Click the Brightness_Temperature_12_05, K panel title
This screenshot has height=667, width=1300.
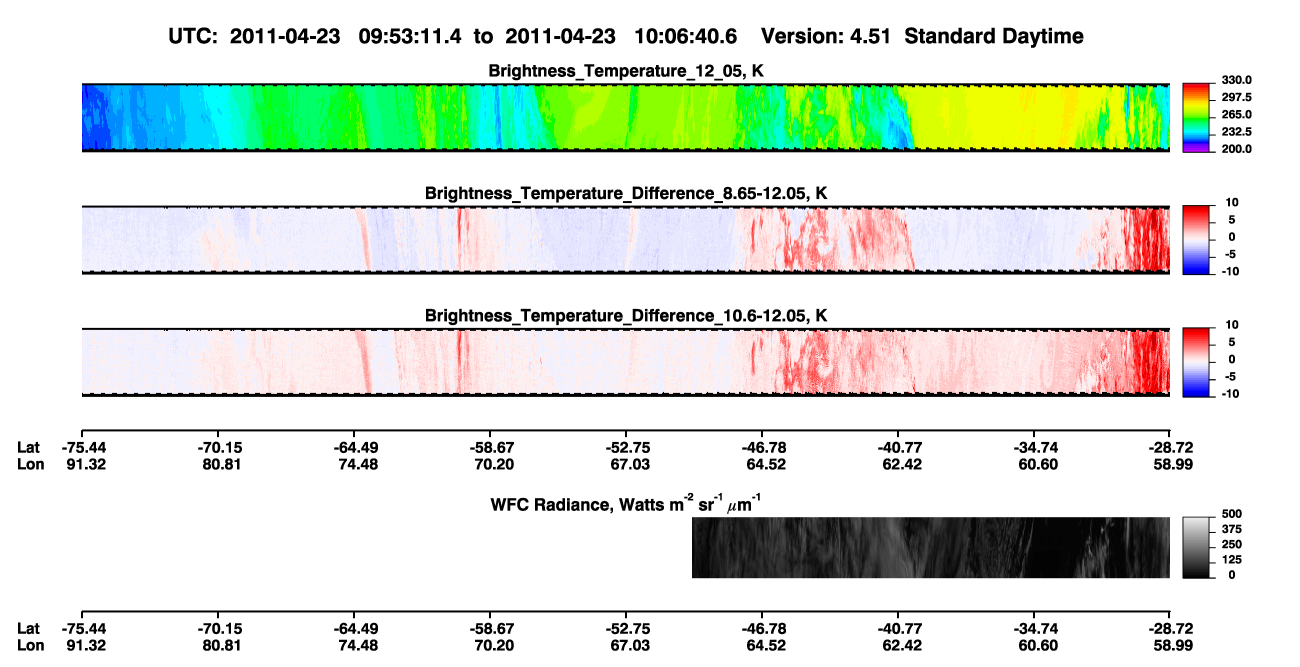626,71
